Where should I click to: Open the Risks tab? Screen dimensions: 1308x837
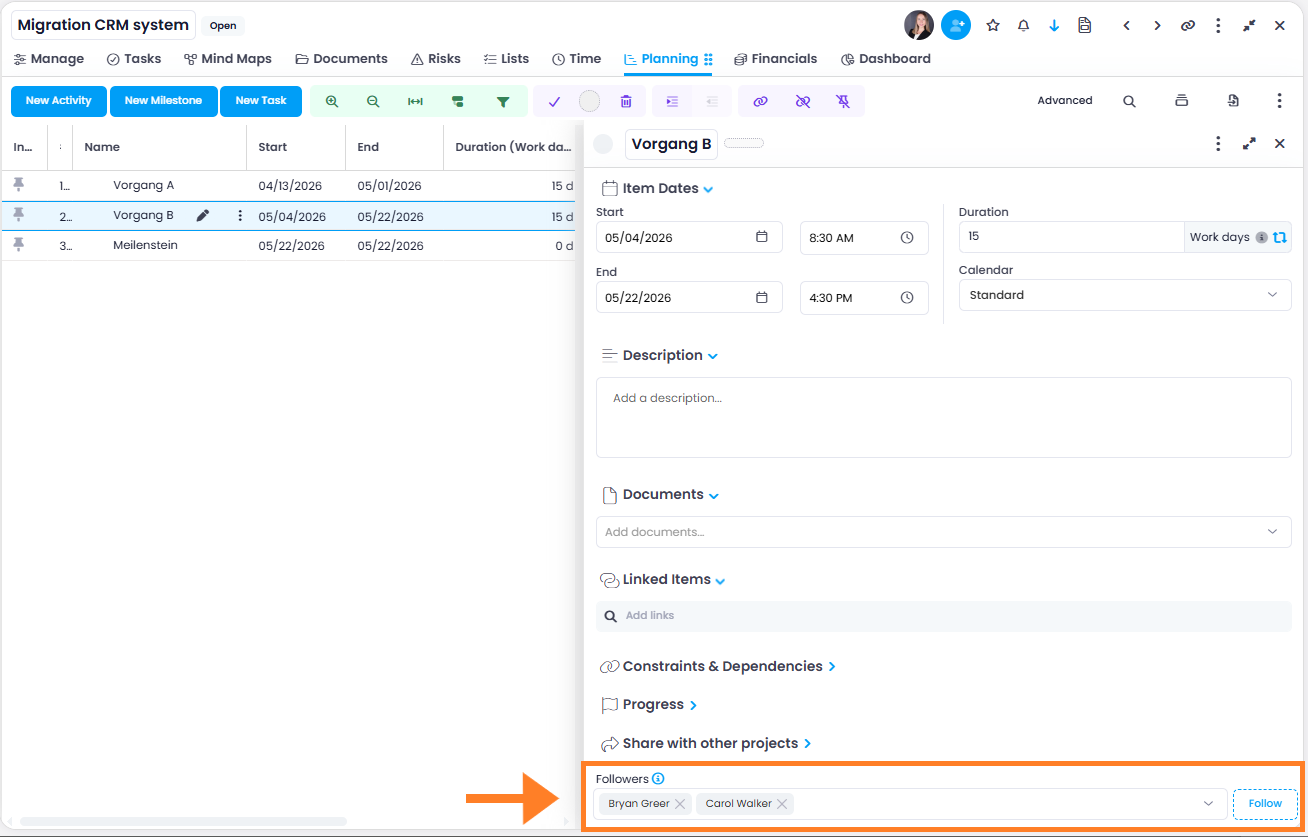(436, 59)
